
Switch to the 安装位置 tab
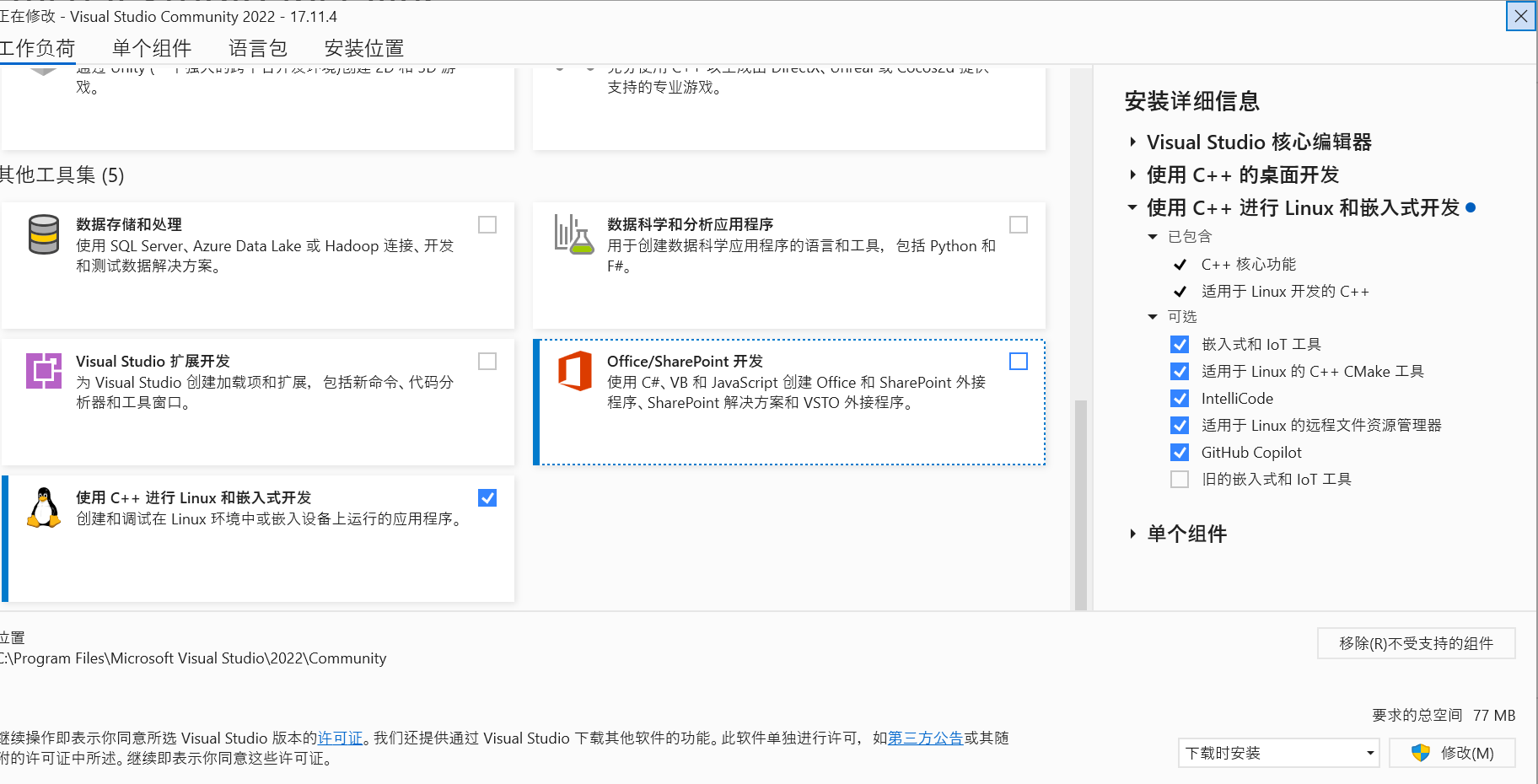(x=364, y=49)
